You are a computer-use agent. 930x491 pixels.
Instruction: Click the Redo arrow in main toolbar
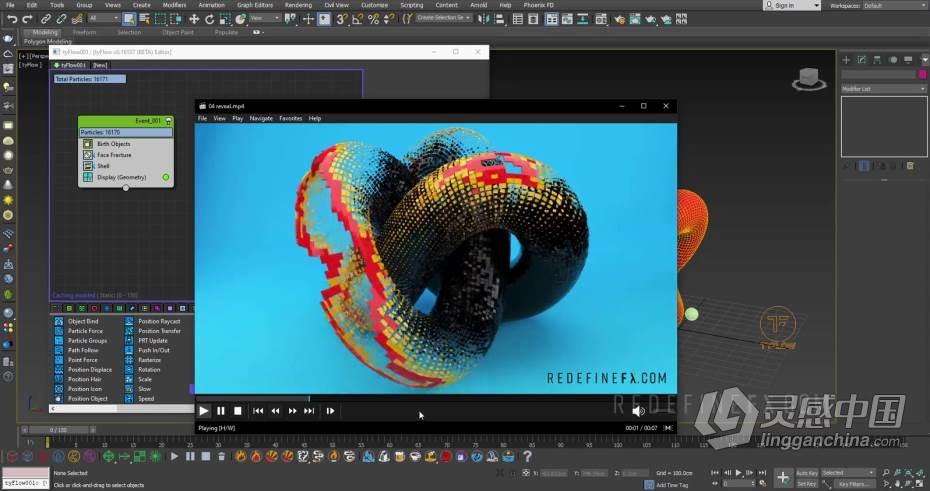point(27,19)
